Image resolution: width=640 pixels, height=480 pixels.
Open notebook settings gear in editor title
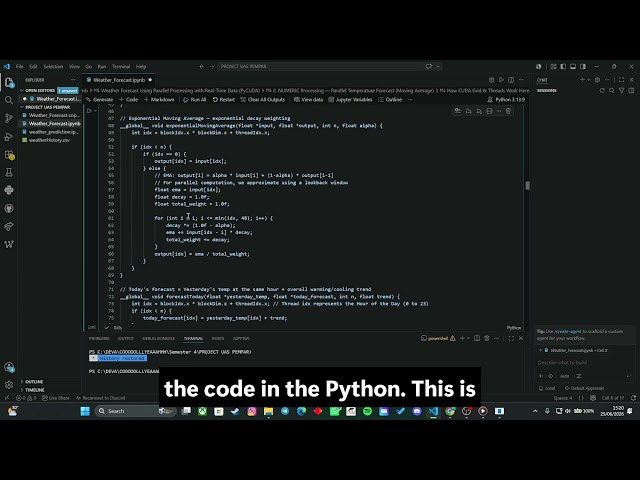491,80
